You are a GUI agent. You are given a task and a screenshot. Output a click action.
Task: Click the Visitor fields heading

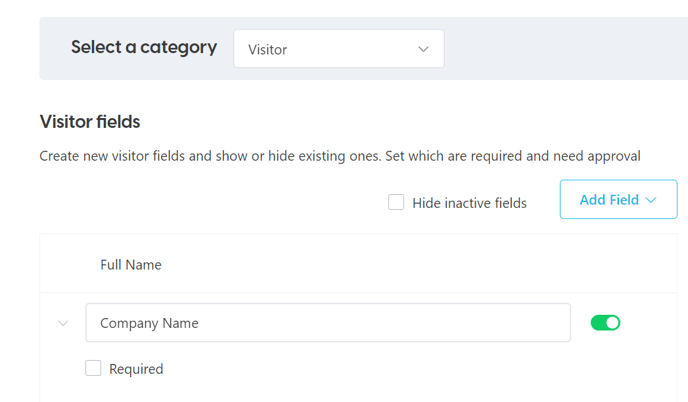pyautogui.click(x=90, y=122)
